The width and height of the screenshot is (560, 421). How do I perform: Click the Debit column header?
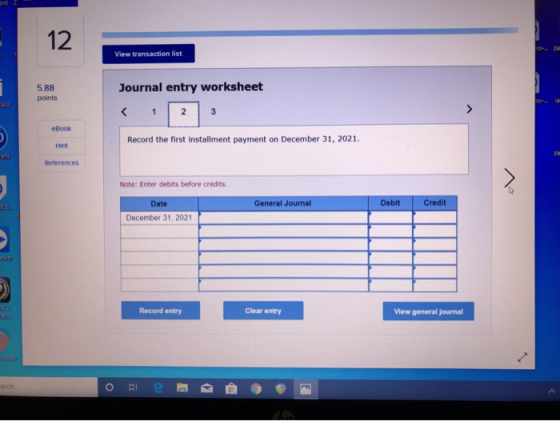pyautogui.click(x=390, y=203)
